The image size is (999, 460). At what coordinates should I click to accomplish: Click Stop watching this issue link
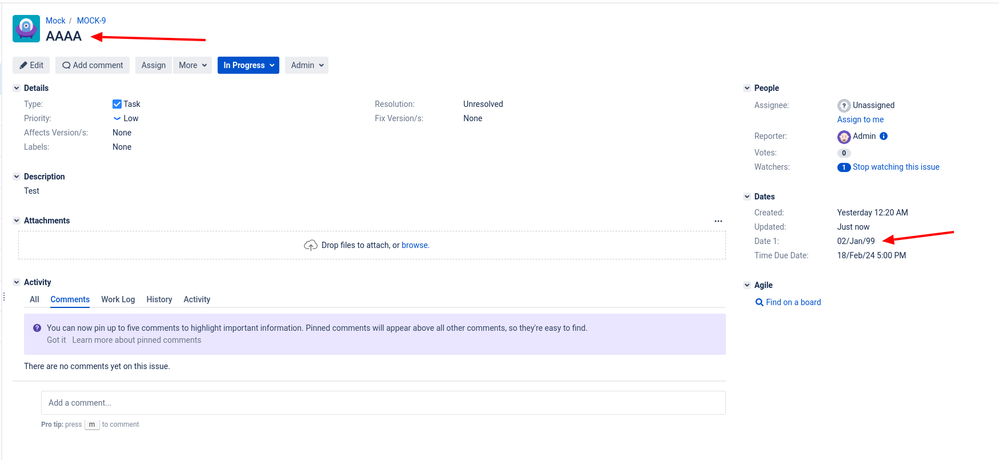coord(896,167)
